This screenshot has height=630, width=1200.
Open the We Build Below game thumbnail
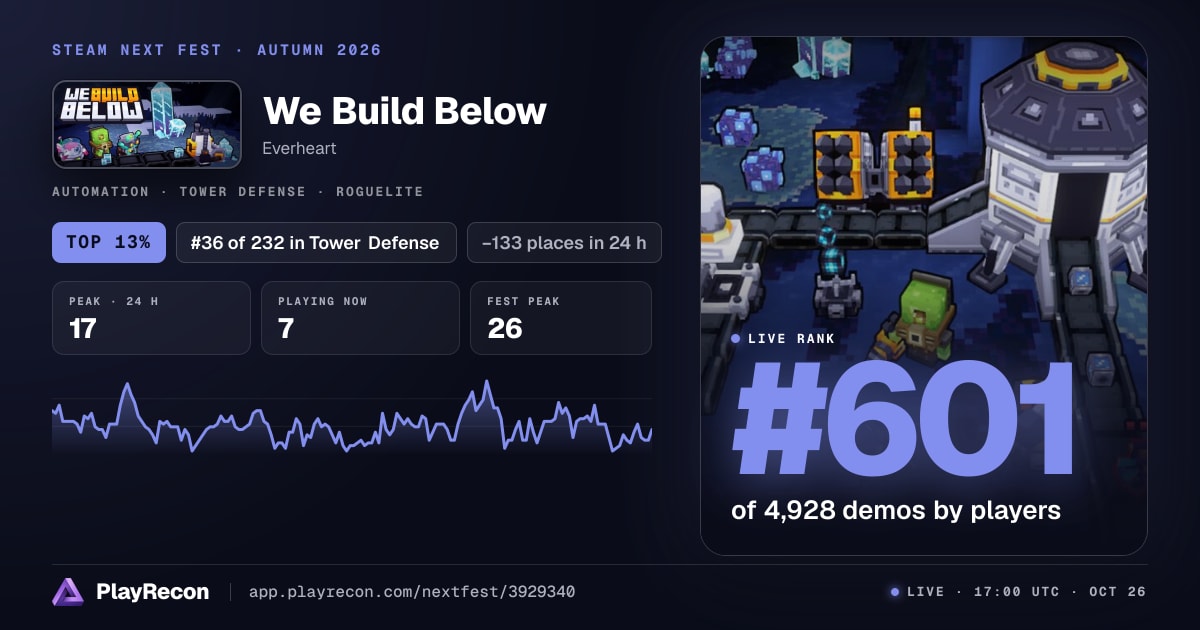tap(147, 124)
